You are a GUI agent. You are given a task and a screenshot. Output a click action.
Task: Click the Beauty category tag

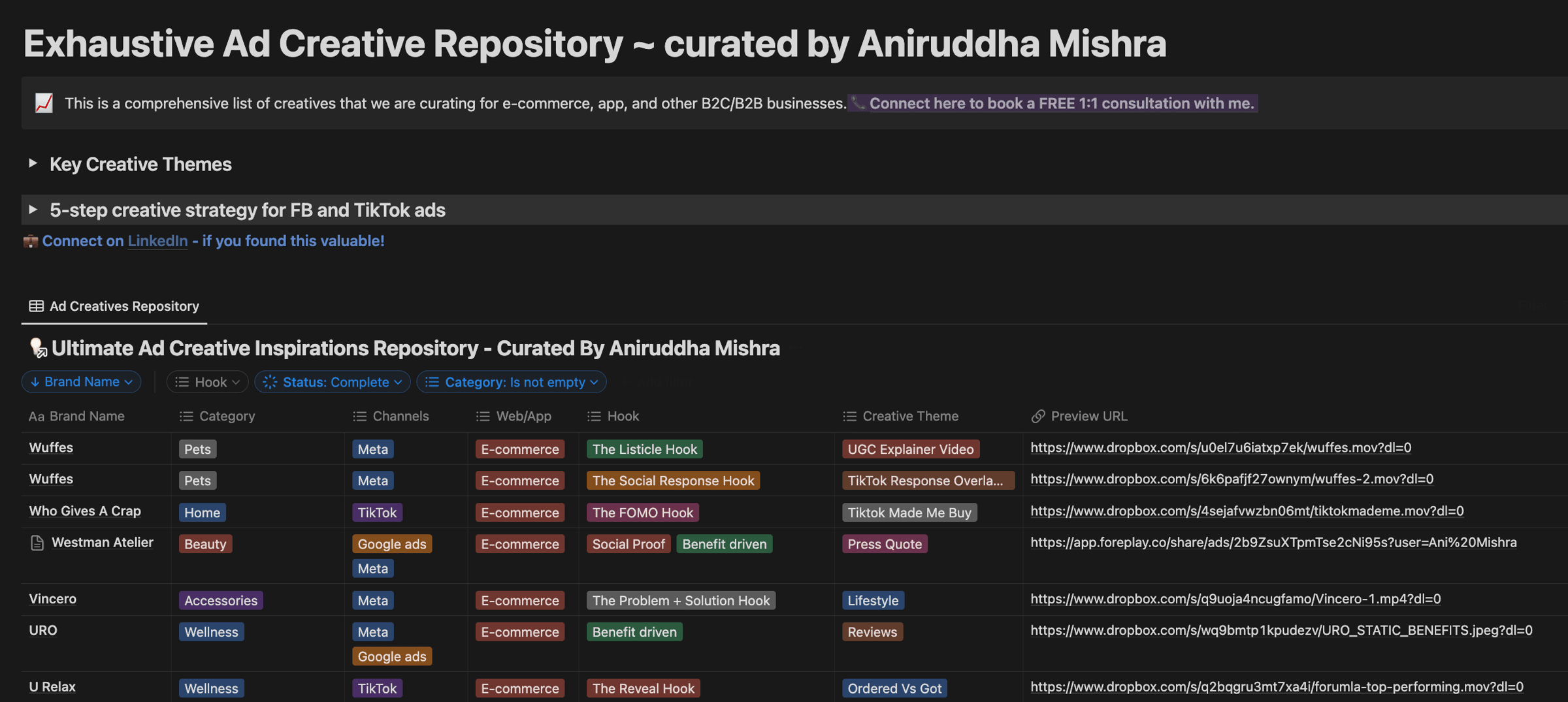point(205,544)
